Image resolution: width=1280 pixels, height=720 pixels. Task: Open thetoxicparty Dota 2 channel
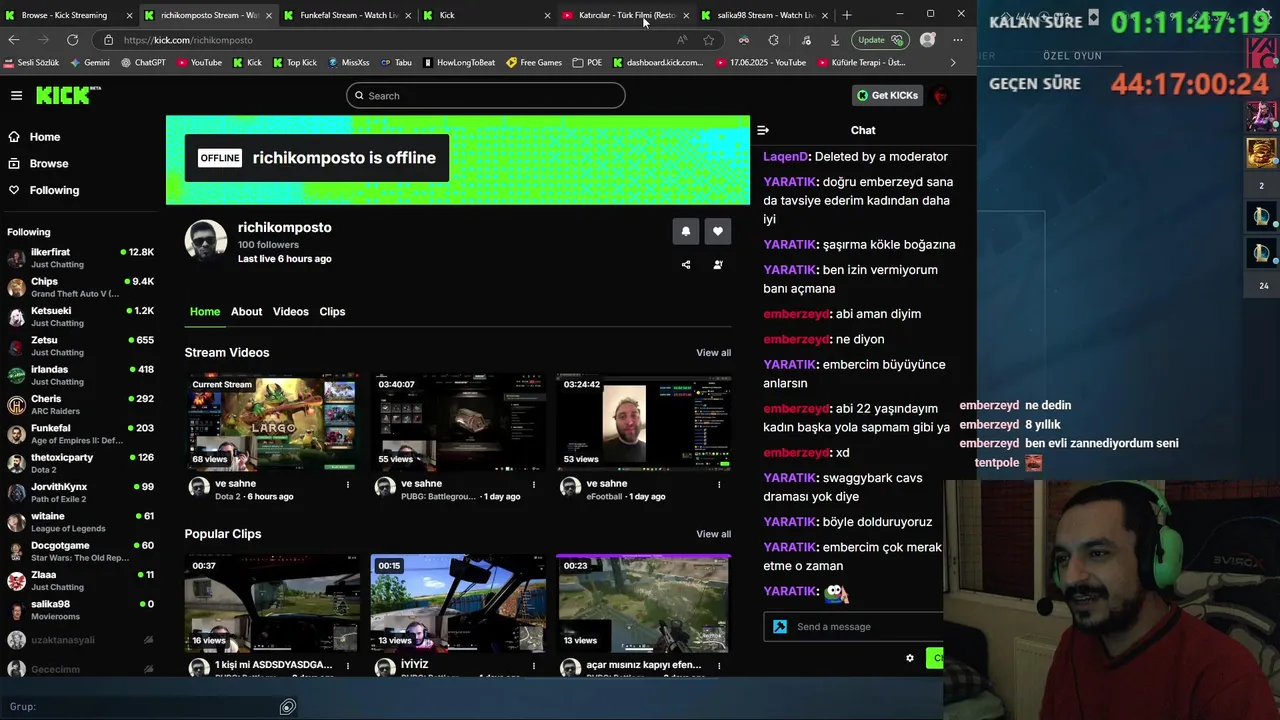(80, 463)
